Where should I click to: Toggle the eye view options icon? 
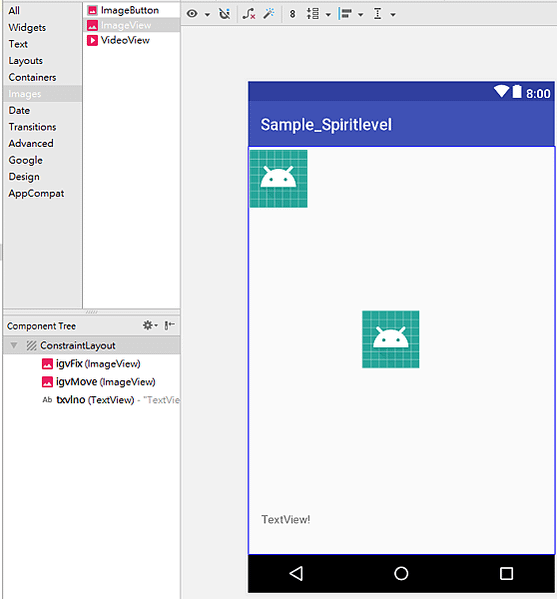[x=192, y=14]
